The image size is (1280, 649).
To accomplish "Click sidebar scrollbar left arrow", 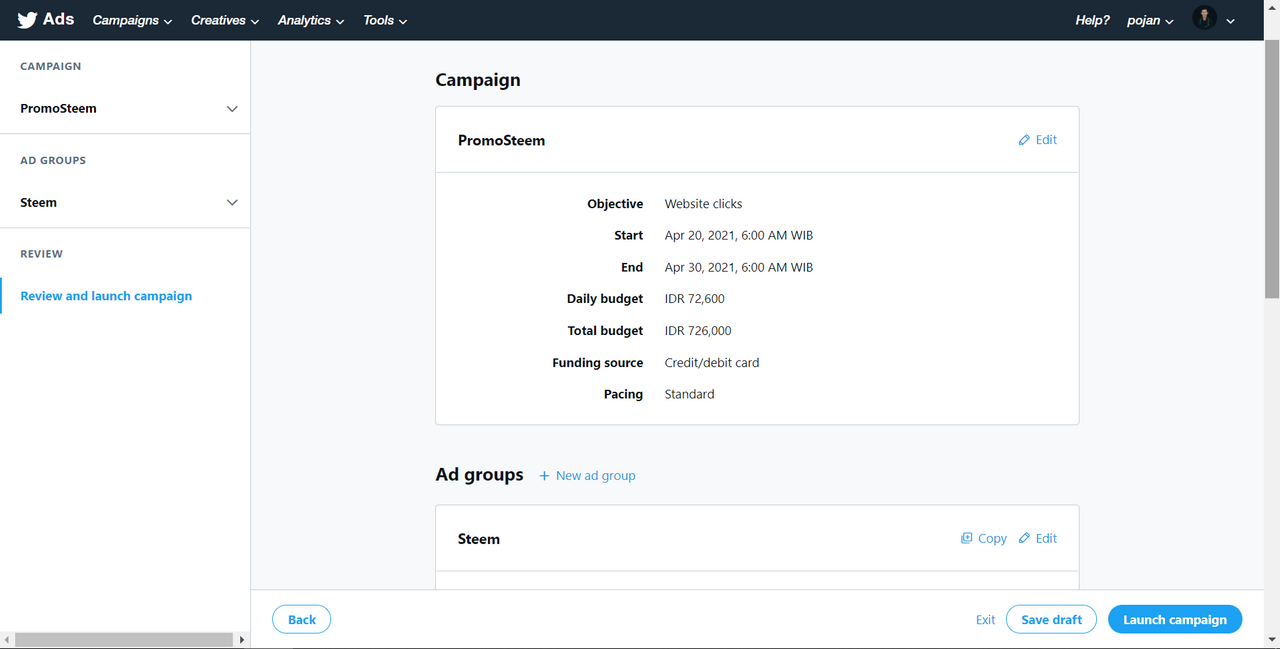I will pos(7,640).
